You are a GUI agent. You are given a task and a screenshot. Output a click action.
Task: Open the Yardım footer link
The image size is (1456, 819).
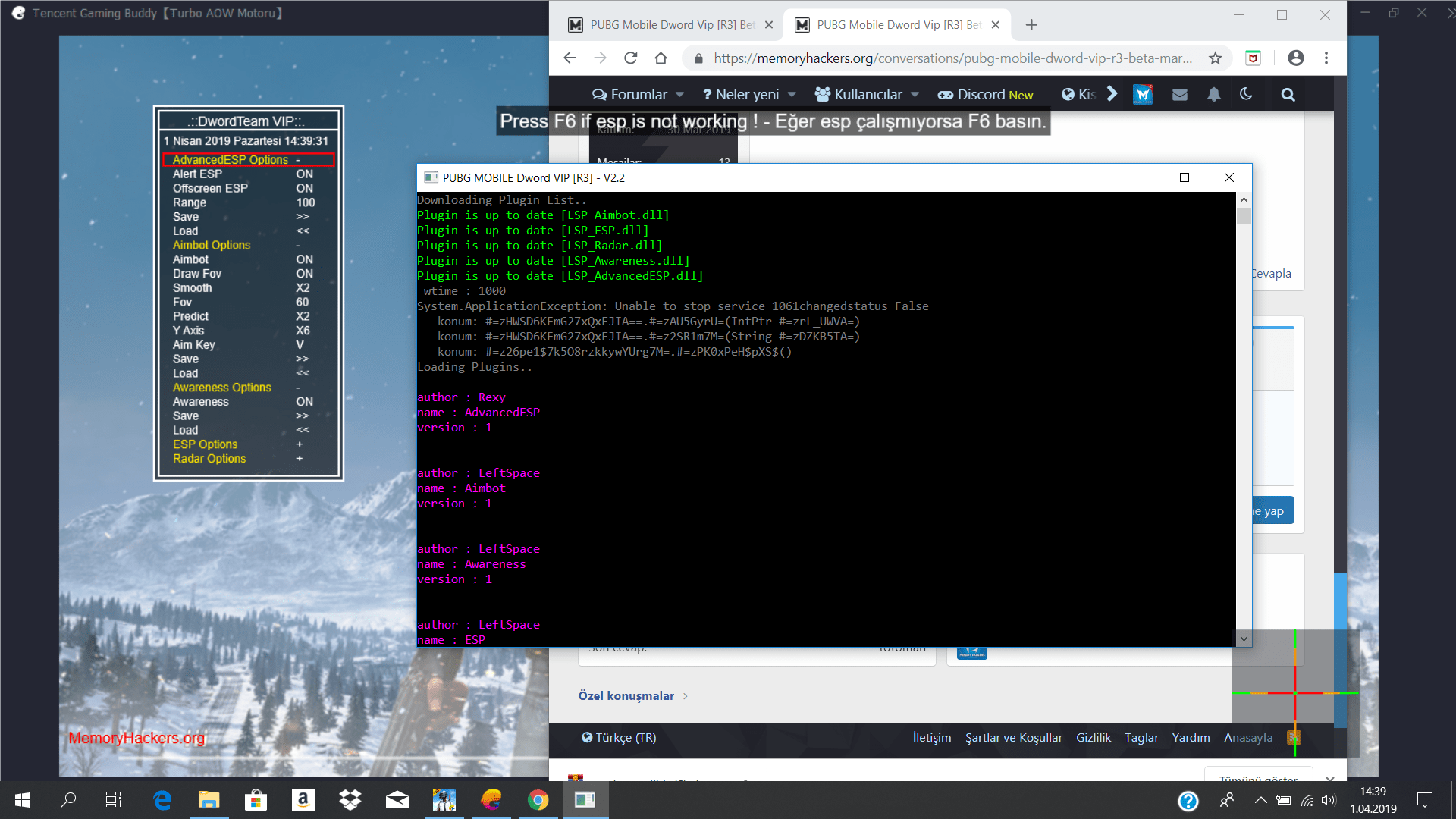[x=1191, y=738]
